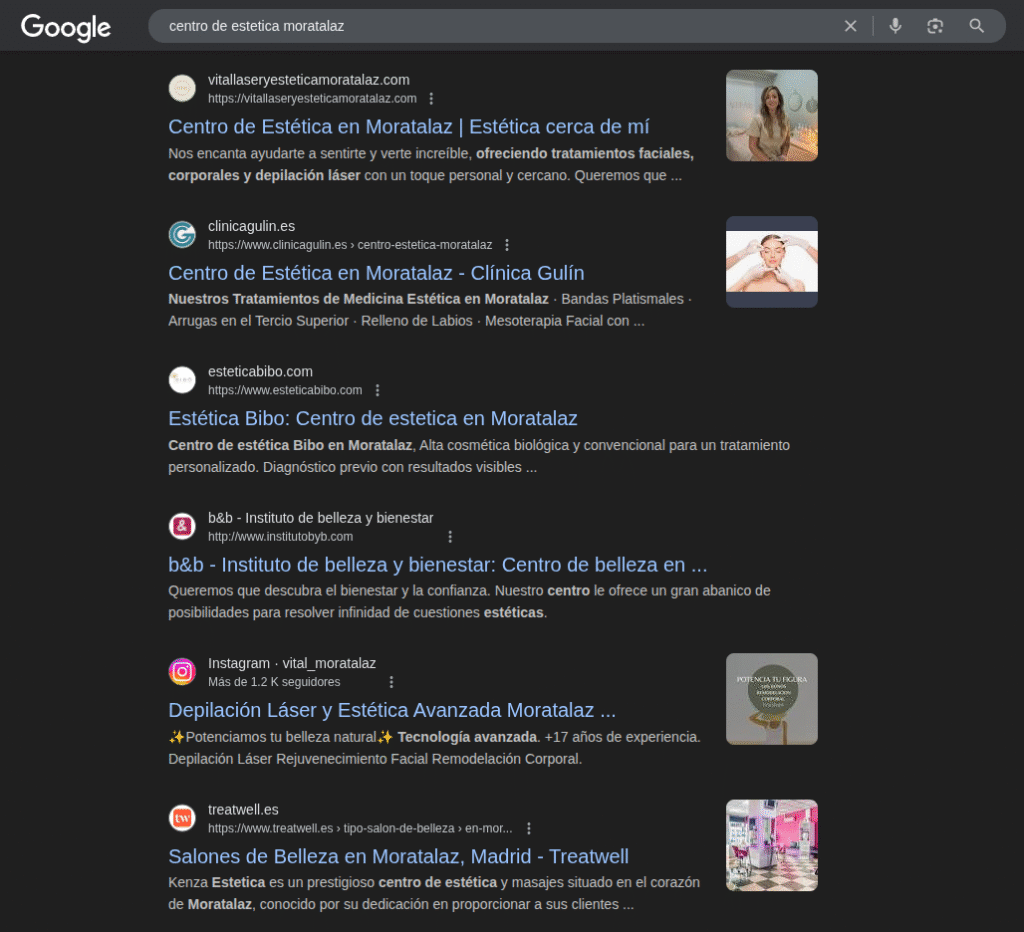1024x932 pixels.
Task: Open favicon of vitallaseryesteticamoratalaz.com result
Action: click(182, 88)
